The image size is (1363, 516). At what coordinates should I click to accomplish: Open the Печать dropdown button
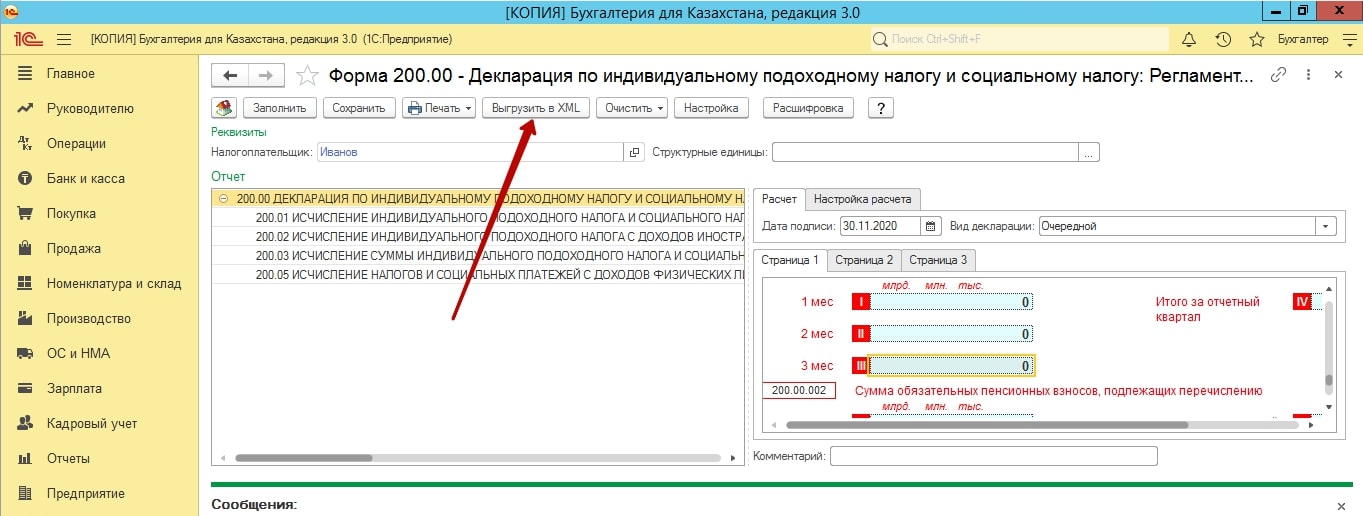(x=439, y=108)
